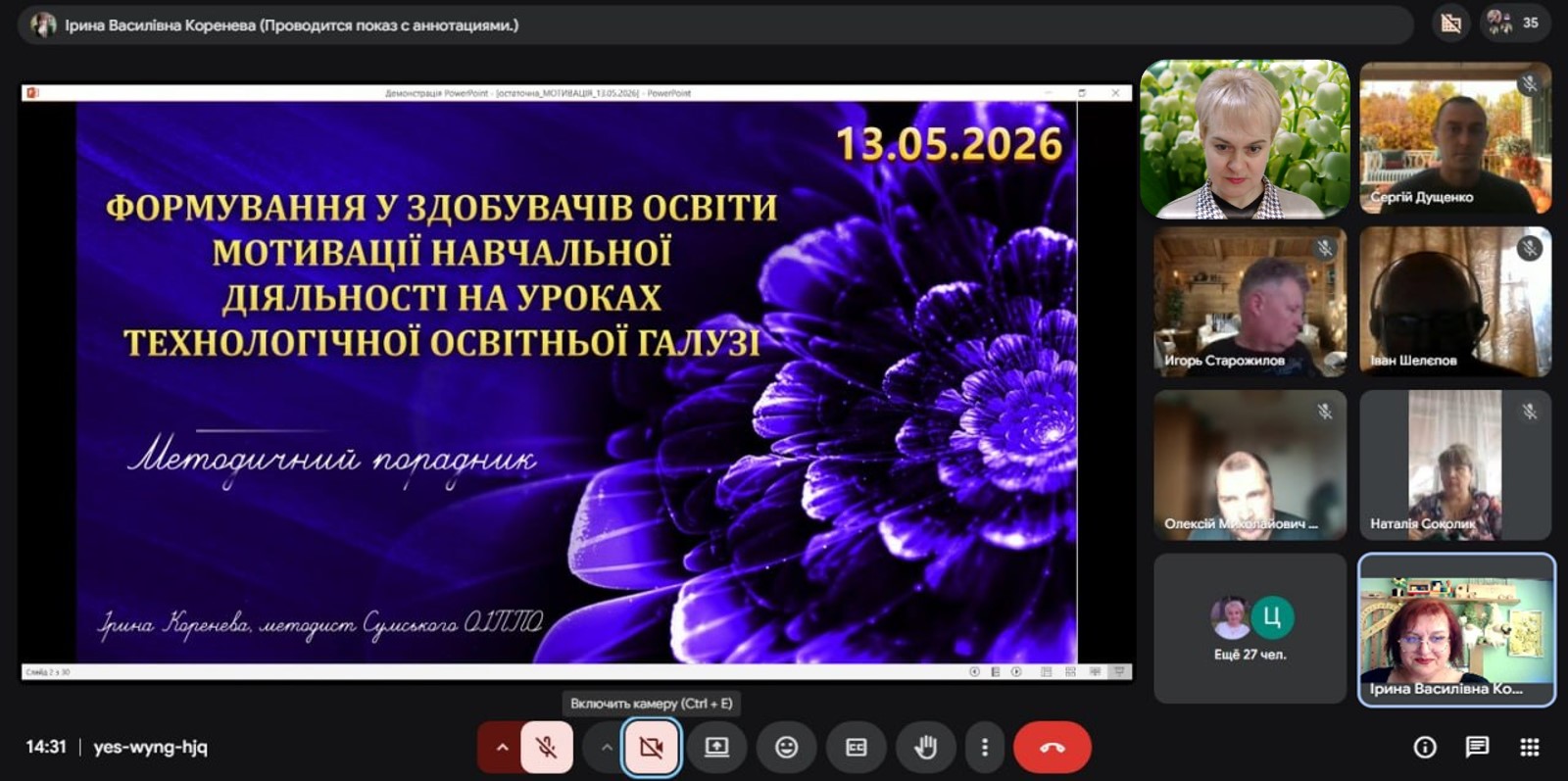This screenshot has height=781, width=1568.
Task: Click the PowerPoint window title text
Action: pos(538,93)
